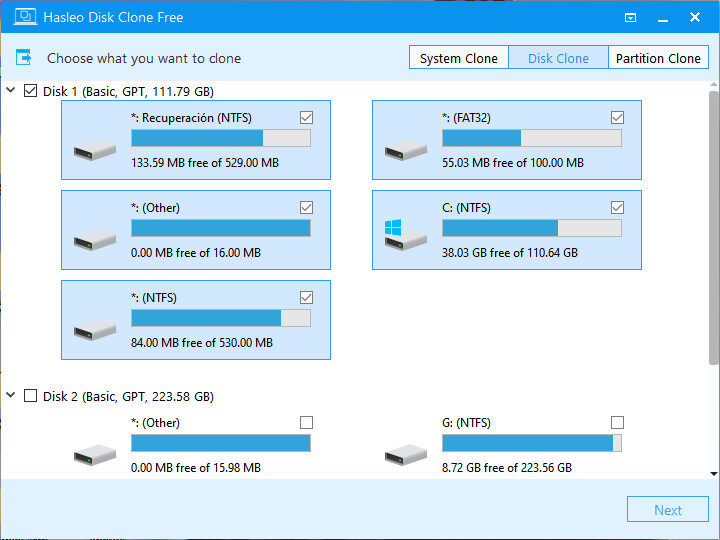Select 'Disk 1 (Basic, GPT, 111.79 GB)' label
The width and height of the screenshot is (720, 540).
[128, 91]
